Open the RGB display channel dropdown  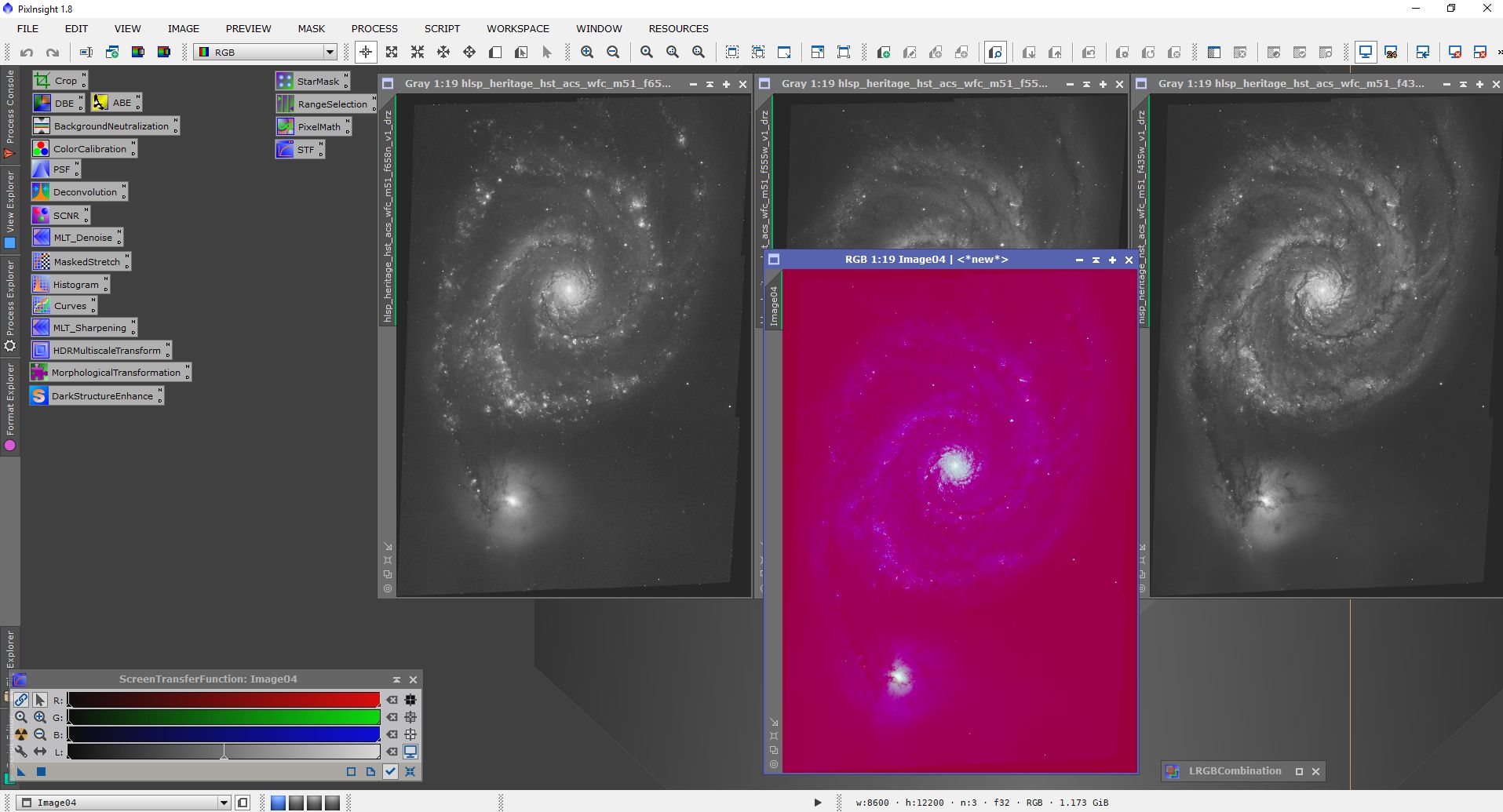pyautogui.click(x=330, y=52)
